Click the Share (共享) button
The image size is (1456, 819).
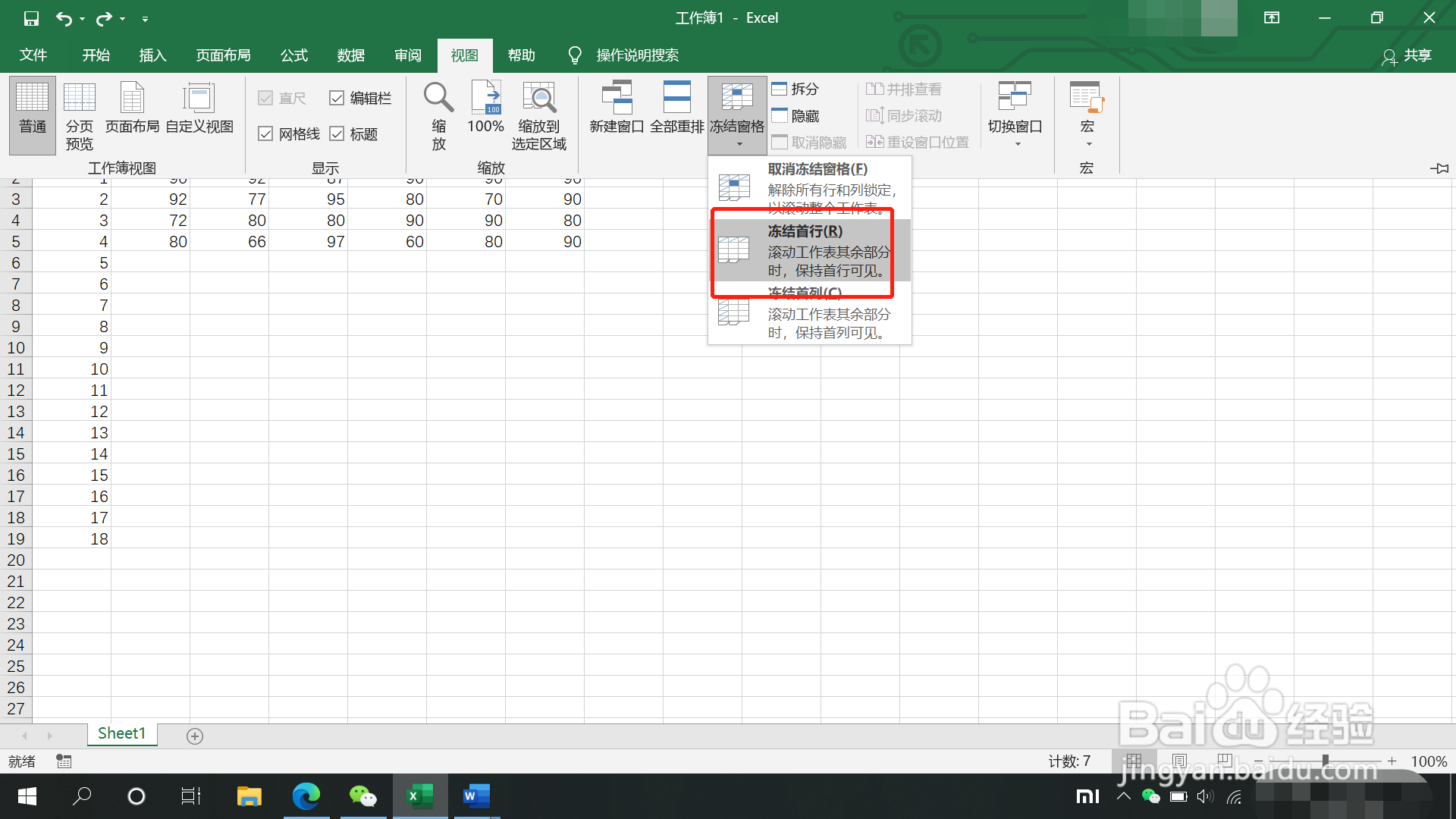(x=1407, y=55)
